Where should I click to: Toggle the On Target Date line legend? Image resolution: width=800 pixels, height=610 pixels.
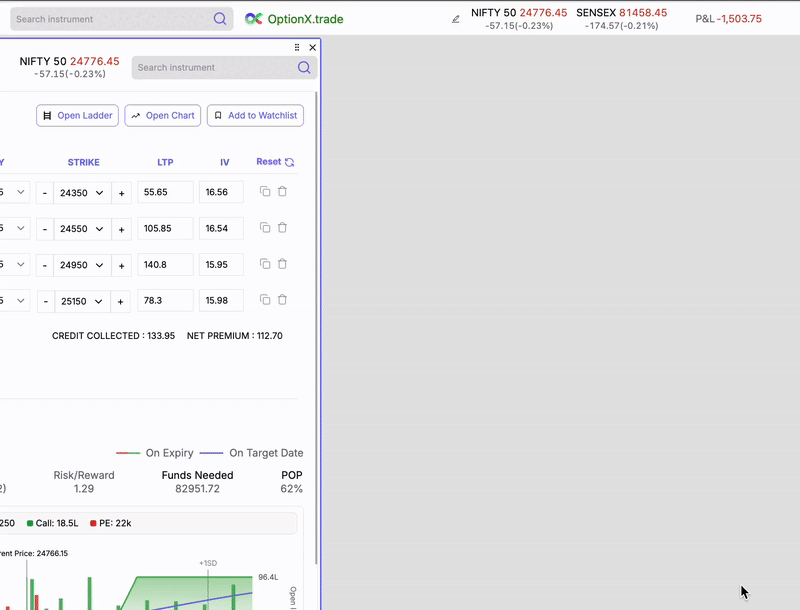251,453
